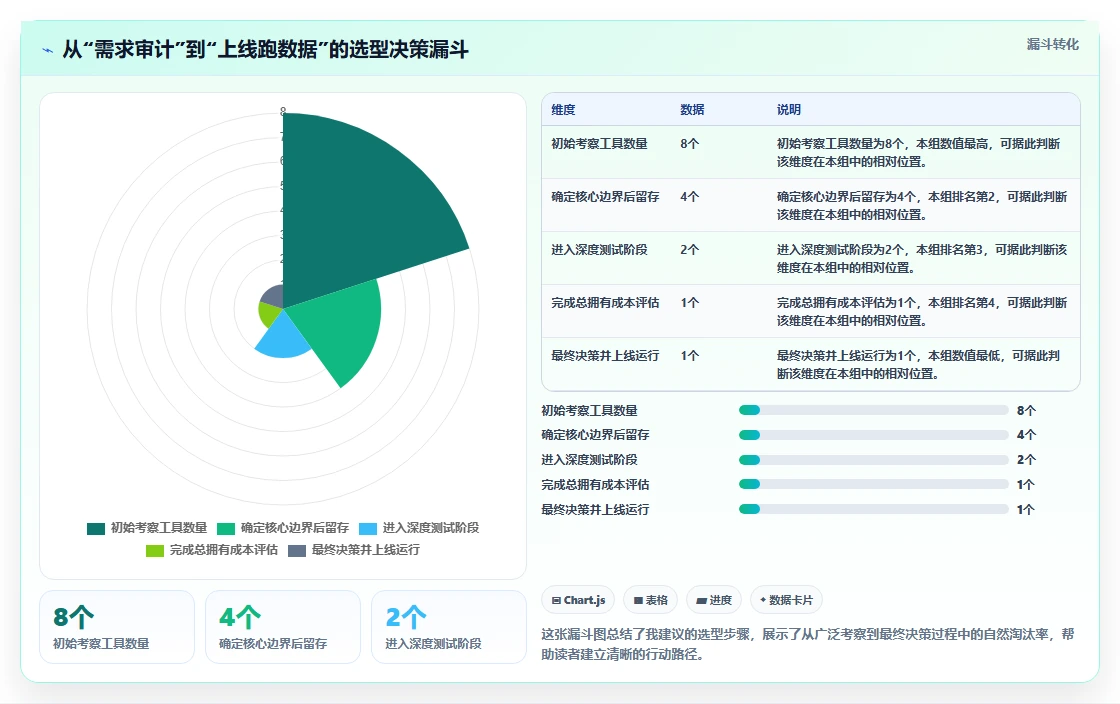This screenshot has width=1120, height=704.
Task: Open the 8个 初始考察工具数量 stat card
Action: point(117,627)
